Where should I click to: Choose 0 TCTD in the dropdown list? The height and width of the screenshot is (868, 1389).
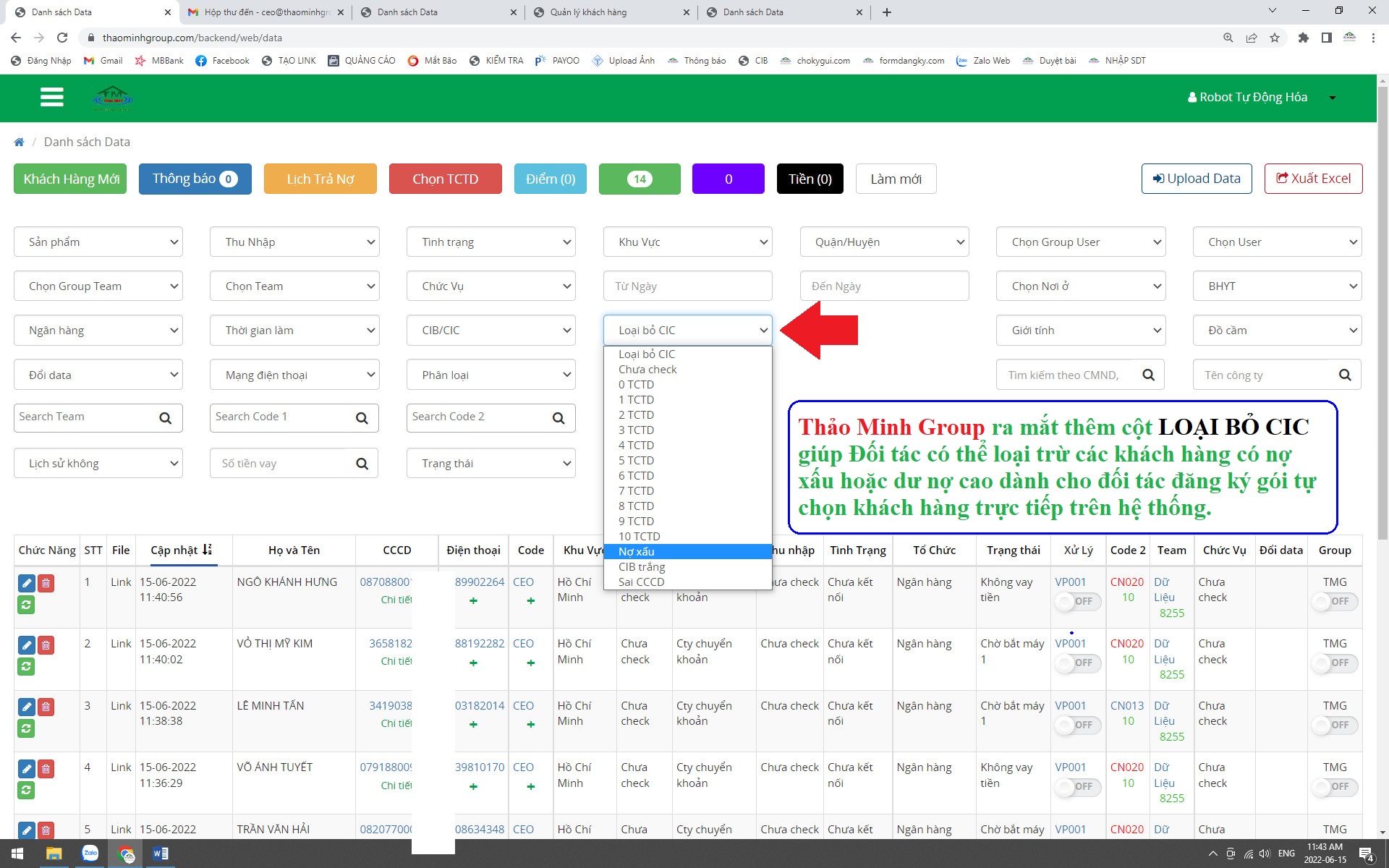688,385
